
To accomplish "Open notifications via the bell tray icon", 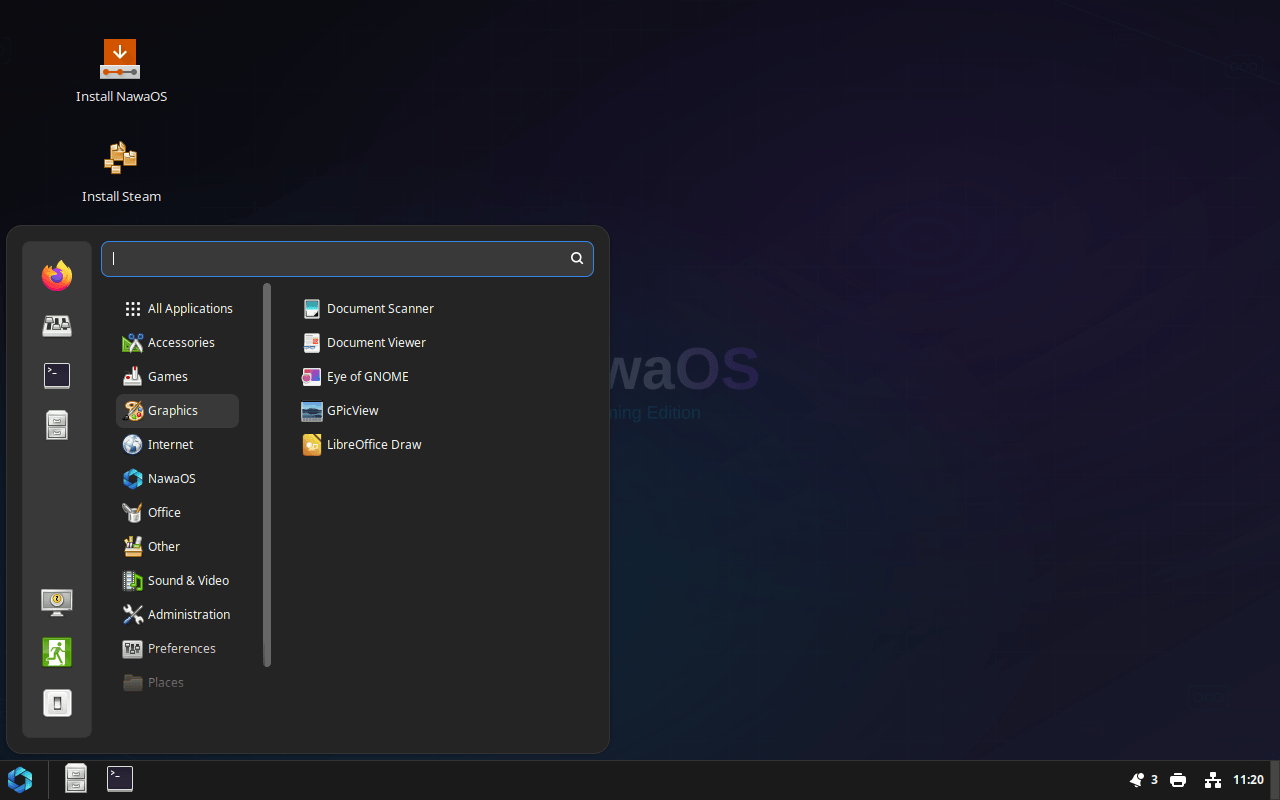I will click(1138, 779).
